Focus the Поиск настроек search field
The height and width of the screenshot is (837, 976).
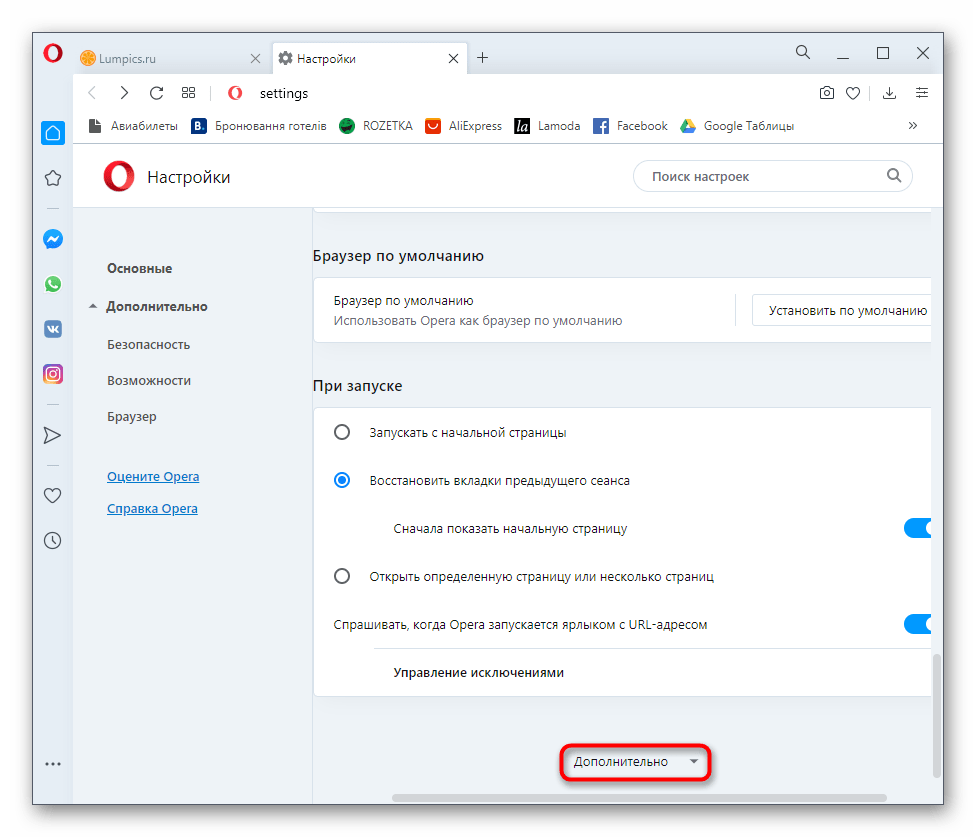click(x=772, y=176)
